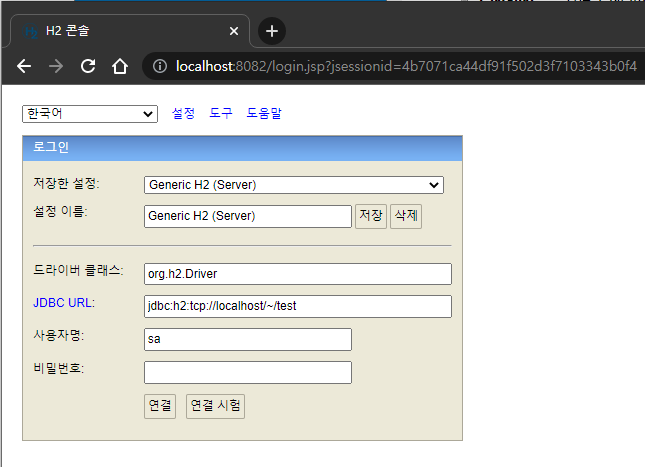Click the 사용자명 input field

tap(248, 339)
